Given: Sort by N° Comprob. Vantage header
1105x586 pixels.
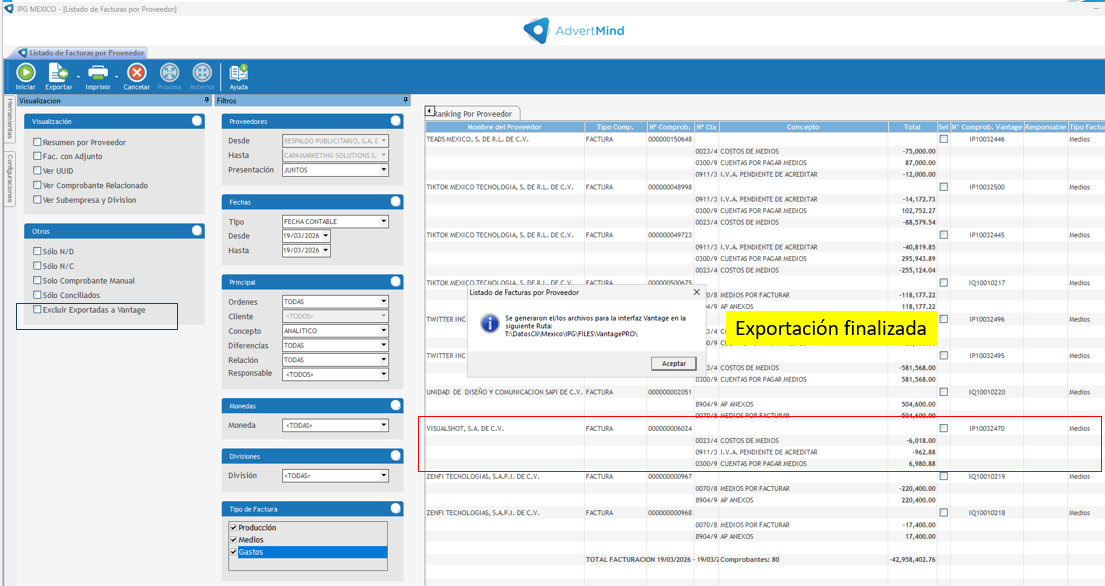Looking at the screenshot, I should pos(987,127).
